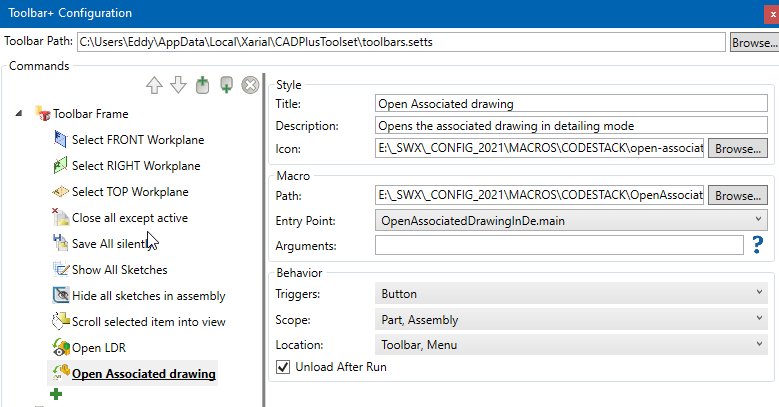Toggle the Unload After Run checkbox
This screenshot has height=407, width=779.
click(283, 367)
